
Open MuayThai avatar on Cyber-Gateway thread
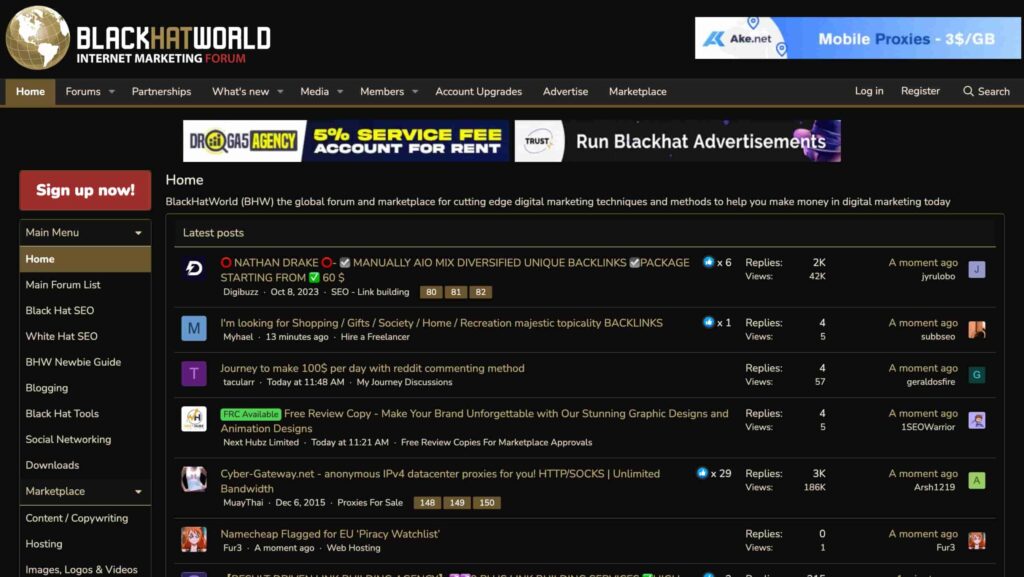tap(194, 479)
